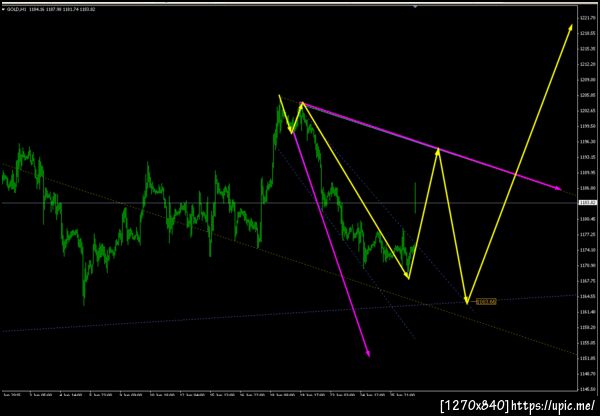The image size is (600, 416).
Task: Click the 1218.55 value on the price scale
Action: click(x=589, y=34)
